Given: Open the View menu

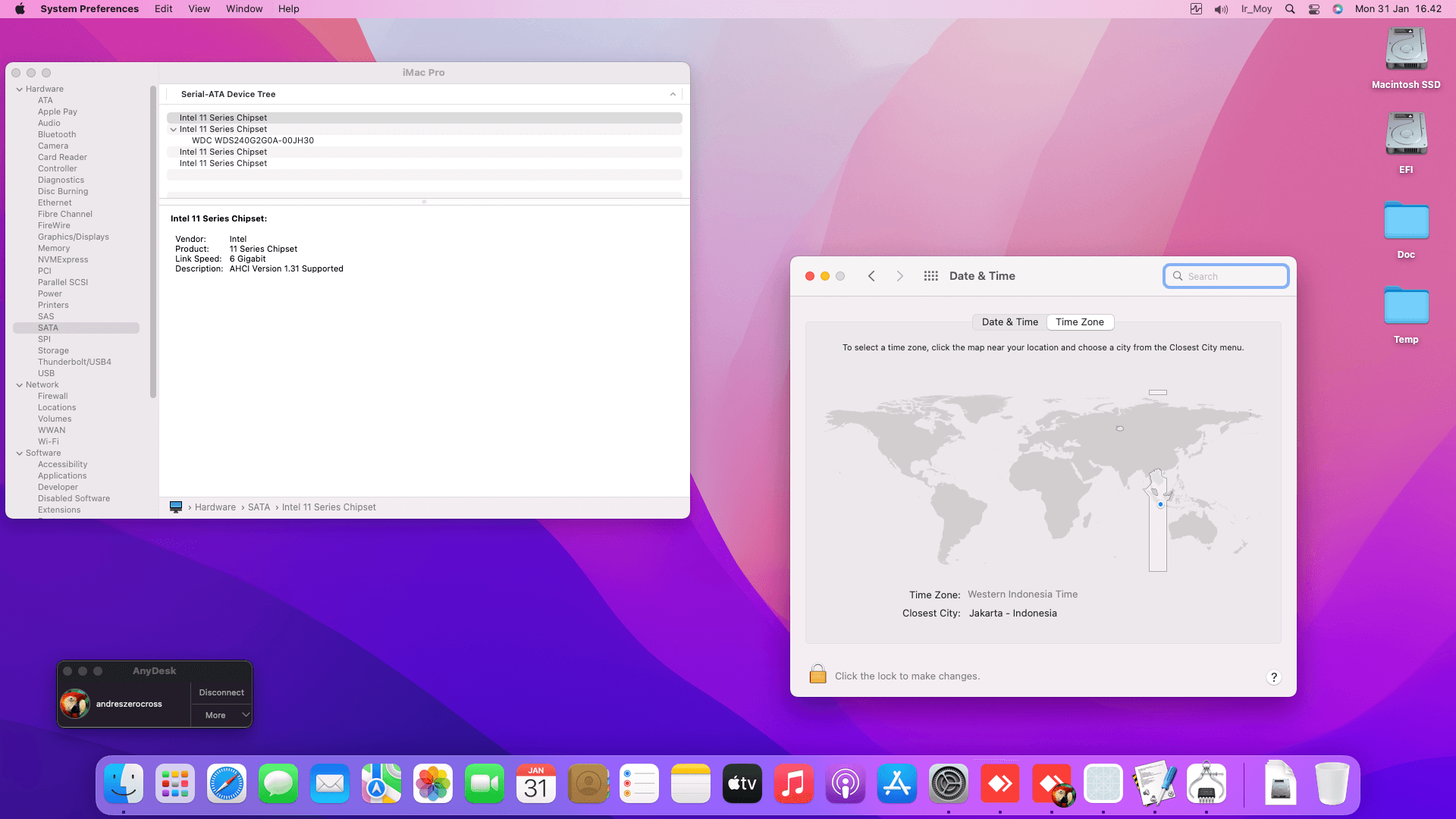Looking at the screenshot, I should coord(199,9).
